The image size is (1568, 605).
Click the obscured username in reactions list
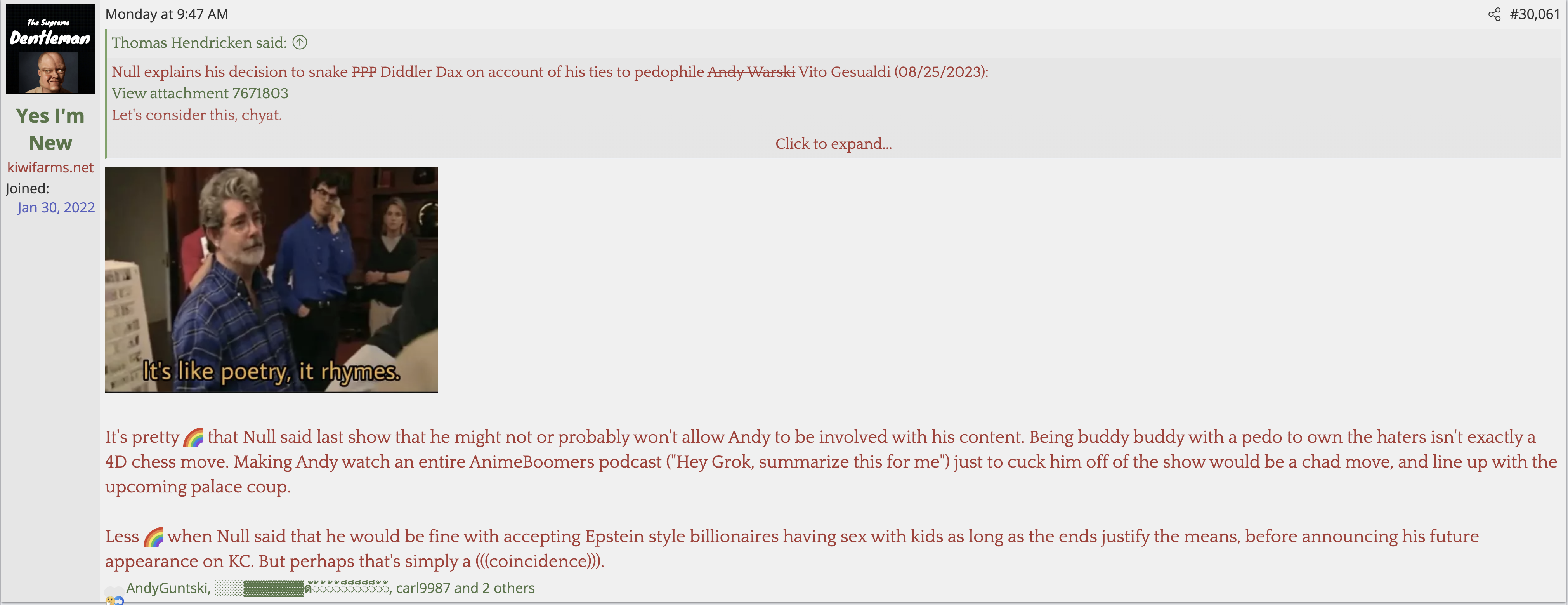302,588
